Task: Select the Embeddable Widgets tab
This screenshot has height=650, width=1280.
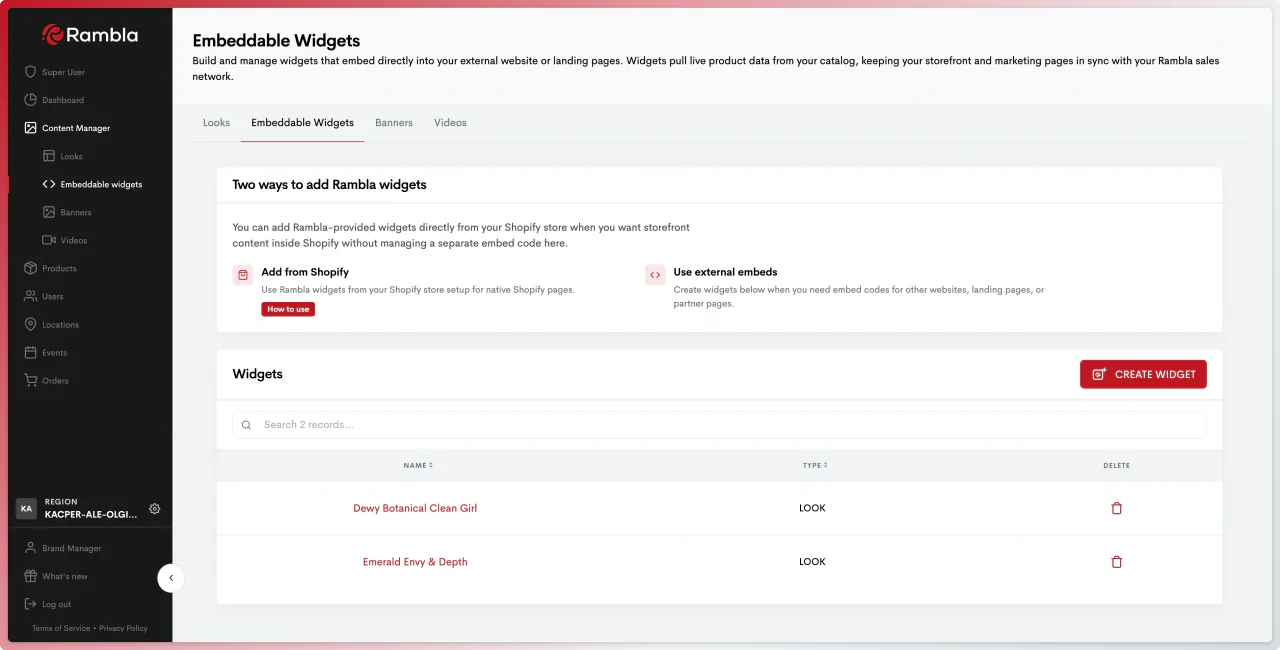Action: coord(302,123)
